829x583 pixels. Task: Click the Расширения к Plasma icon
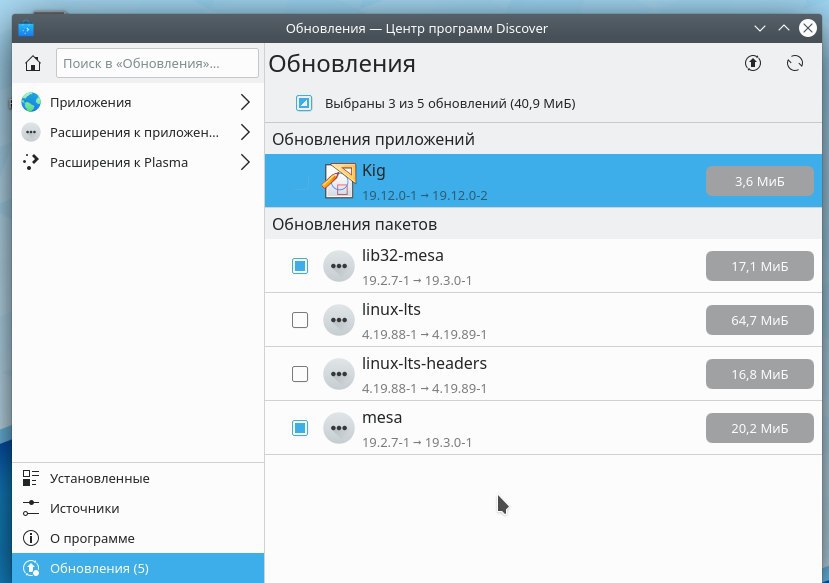31,162
